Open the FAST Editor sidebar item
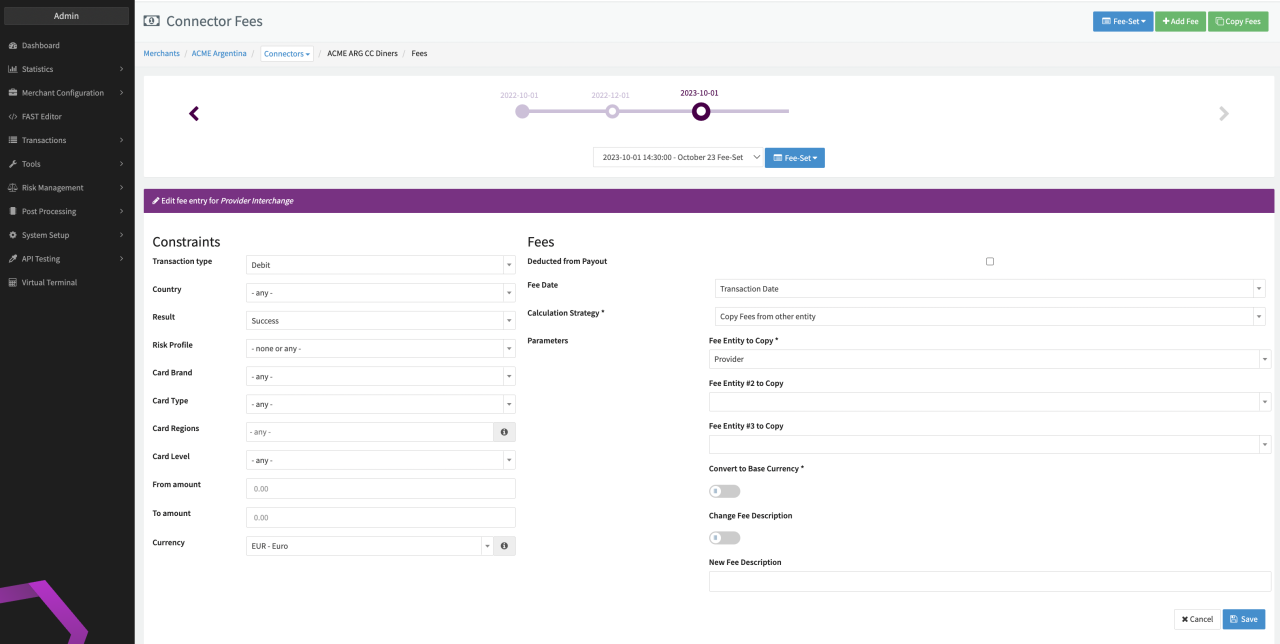Screen dimensions: 1280x644 42,117
